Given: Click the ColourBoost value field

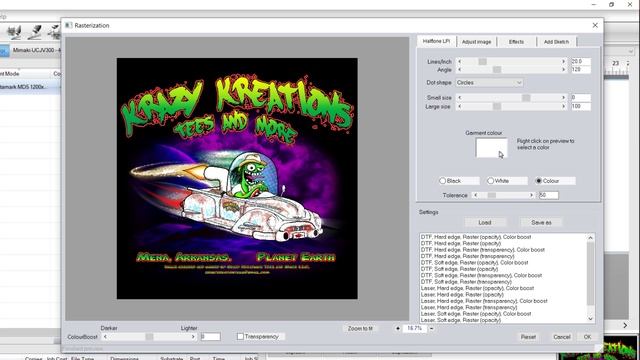Looking at the screenshot, I should coord(211,337).
